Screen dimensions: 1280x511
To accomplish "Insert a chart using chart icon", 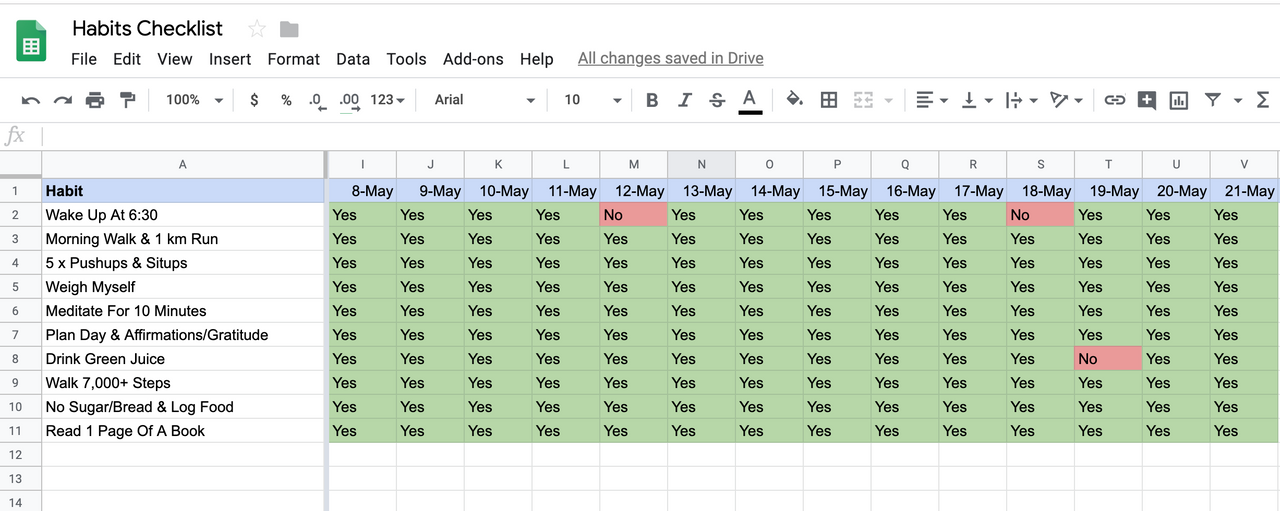I will (1179, 100).
